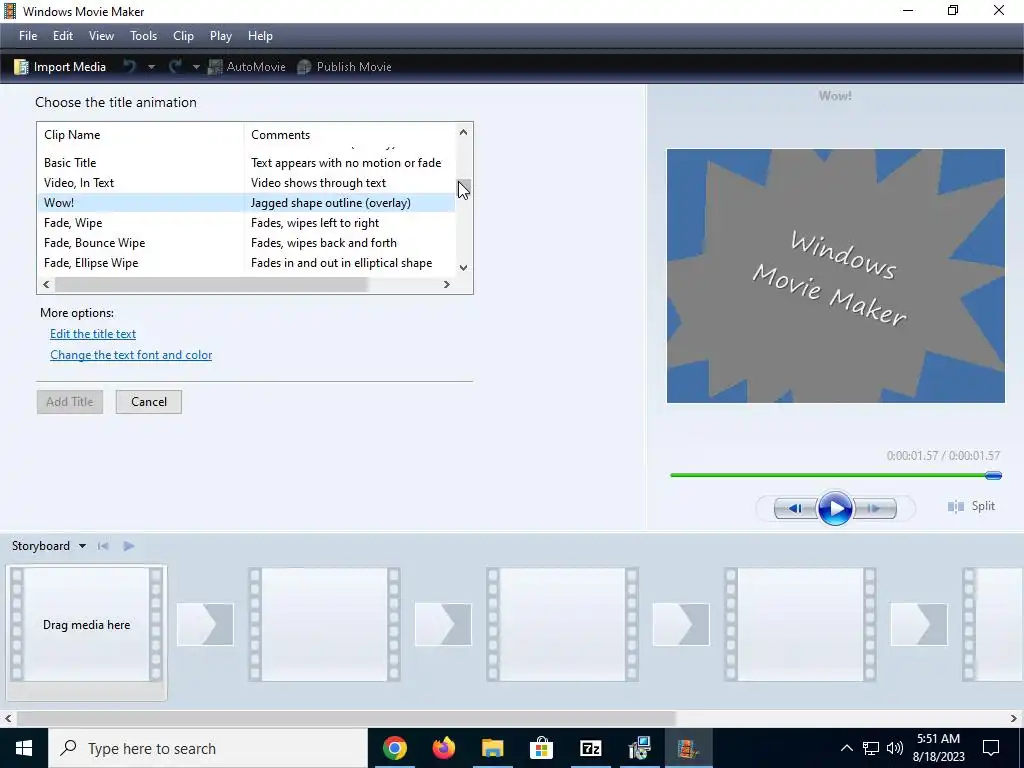Viewport: 1024px width, 768px height.
Task: Open the Edit menu
Action: [63, 36]
